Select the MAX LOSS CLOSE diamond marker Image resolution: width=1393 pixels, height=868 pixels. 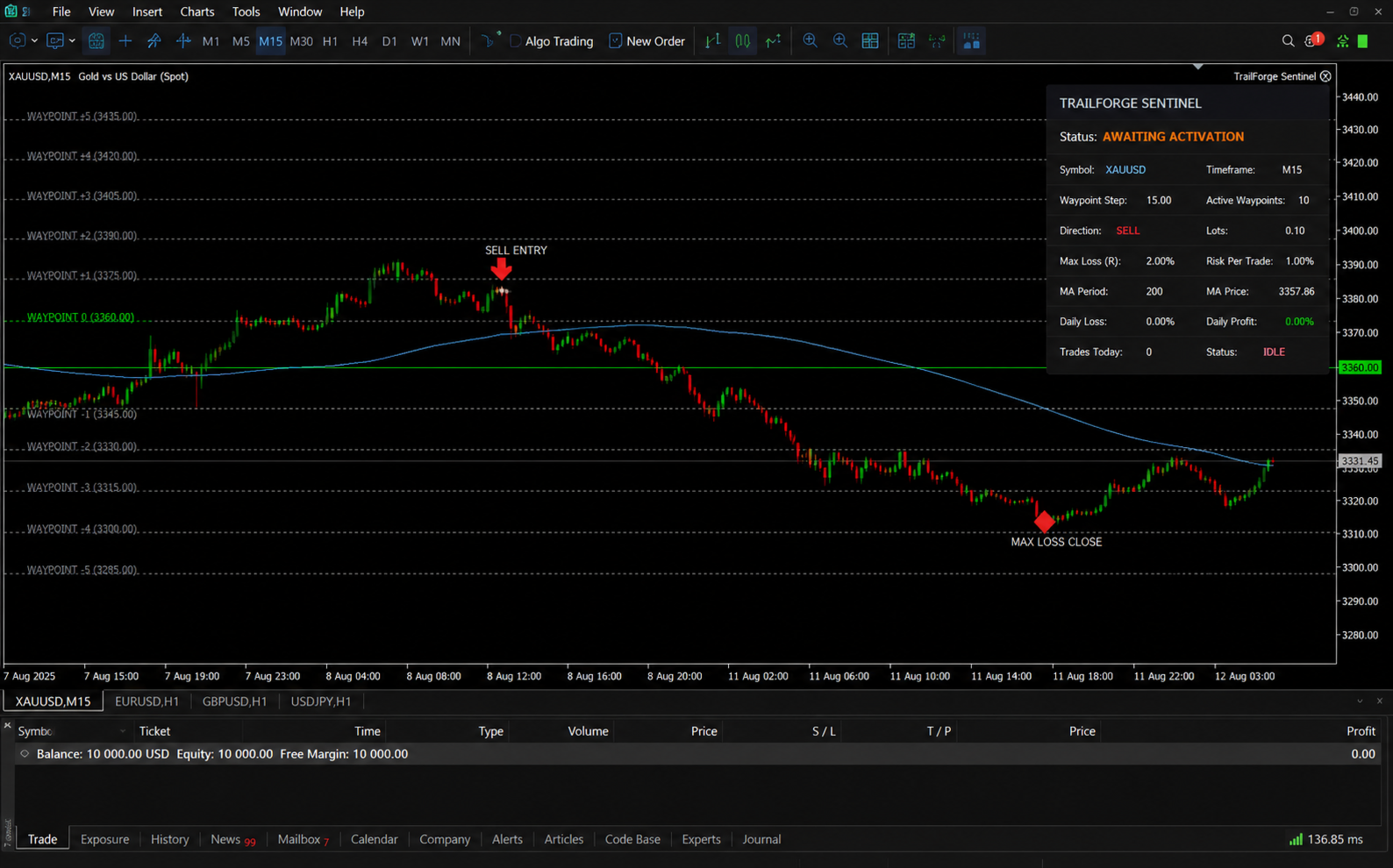pos(1044,522)
